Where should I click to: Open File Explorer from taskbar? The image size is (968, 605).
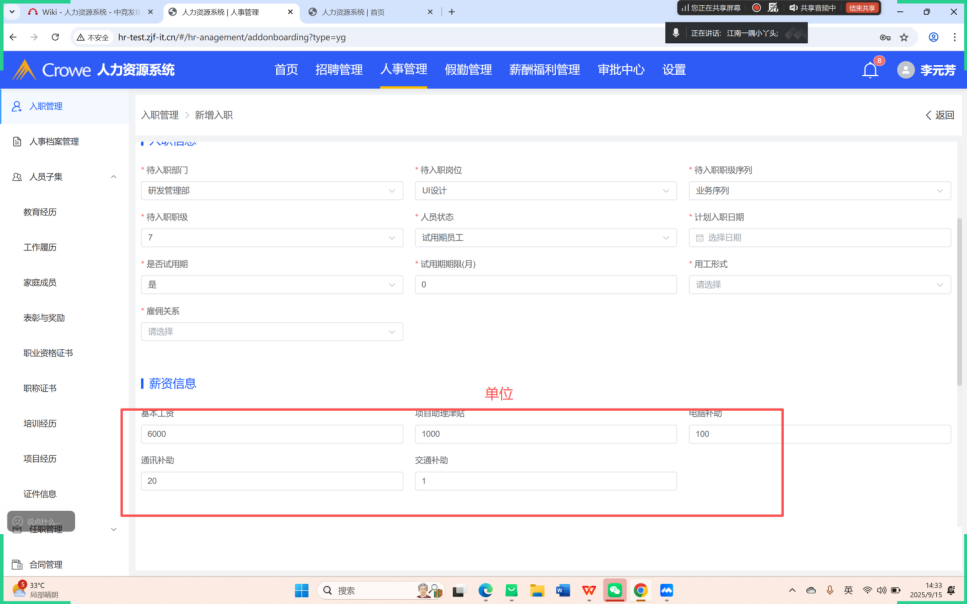(x=537, y=590)
